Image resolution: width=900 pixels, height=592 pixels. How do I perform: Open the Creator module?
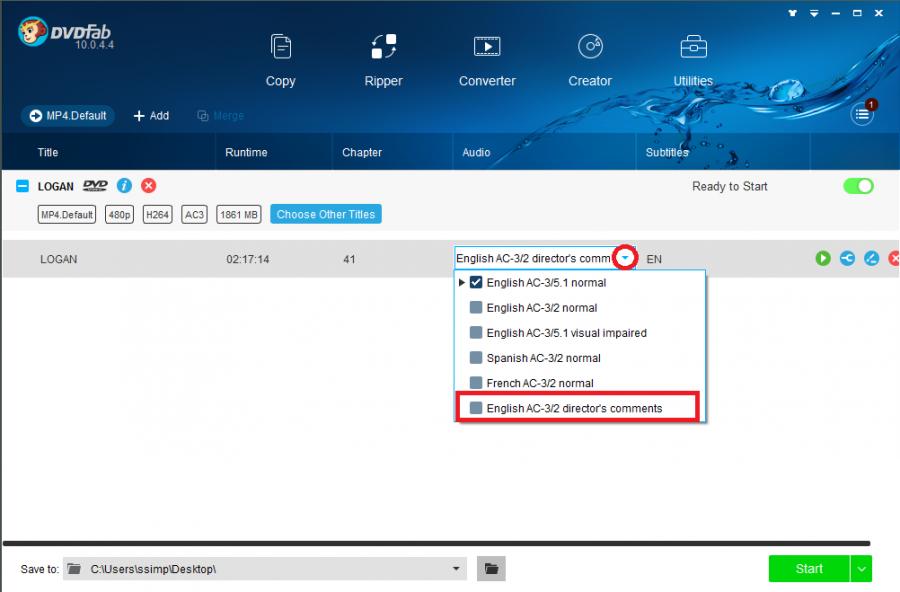click(590, 60)
